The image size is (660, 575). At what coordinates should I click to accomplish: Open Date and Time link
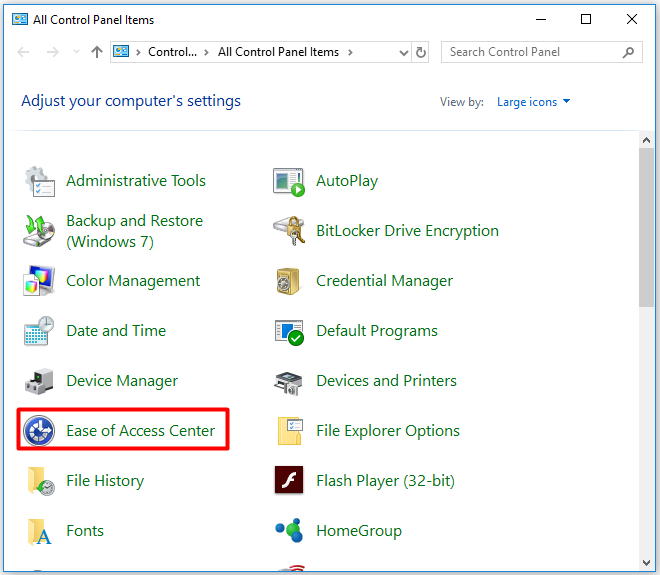pos(116,330)
